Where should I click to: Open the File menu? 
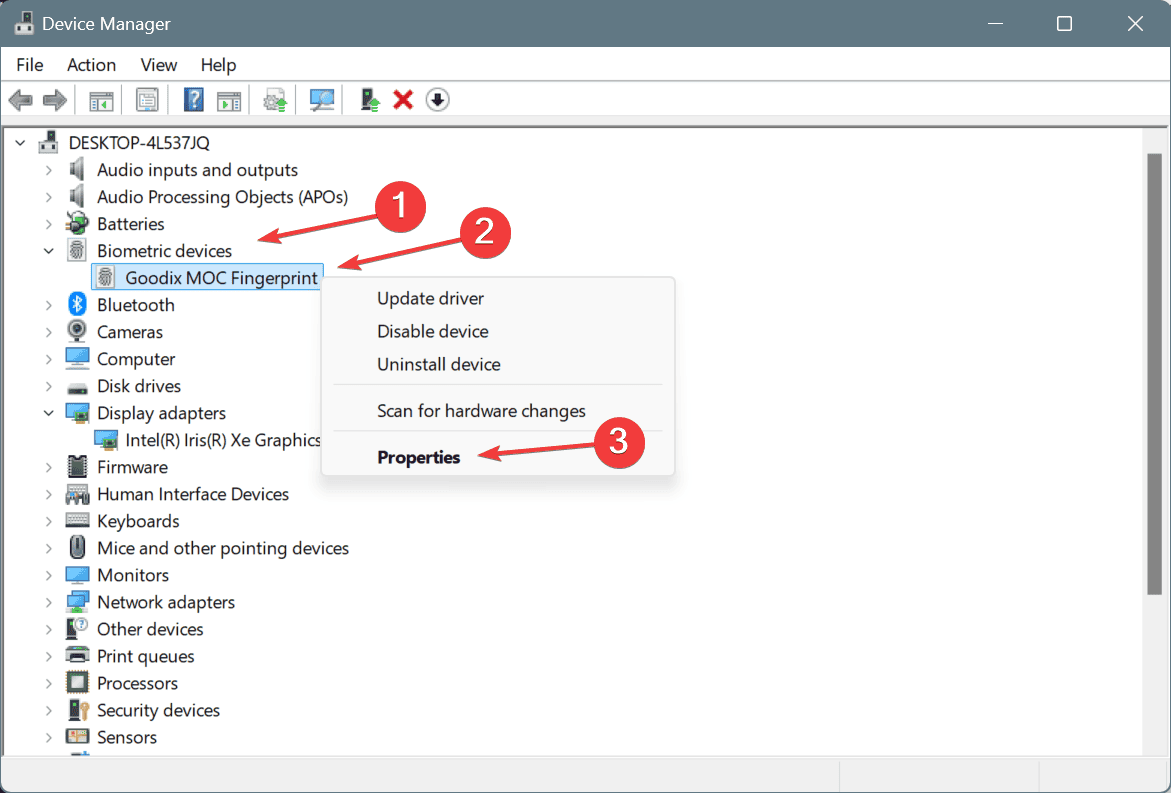[x=30, y=65]
